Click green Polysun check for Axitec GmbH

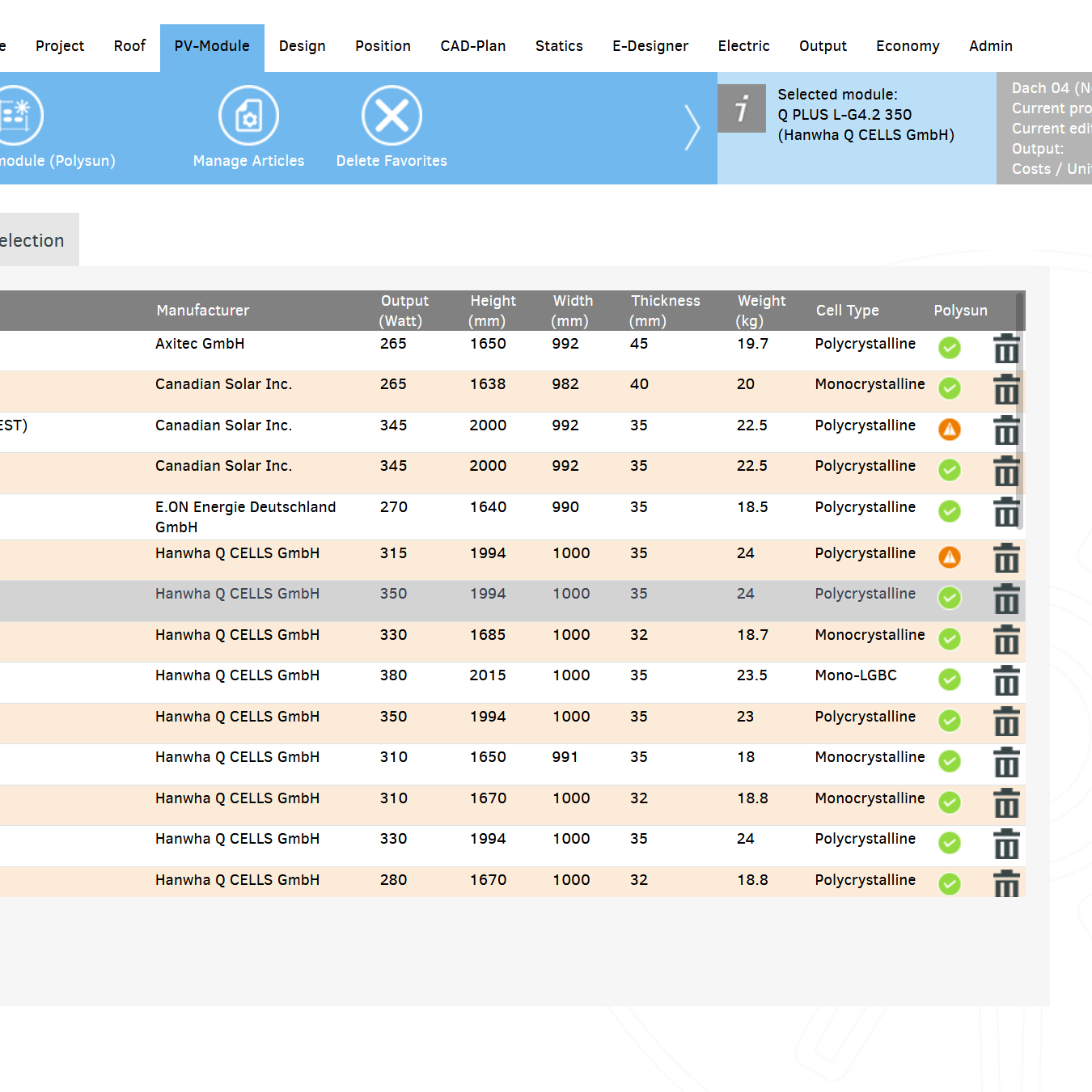[x=950, y=348]
